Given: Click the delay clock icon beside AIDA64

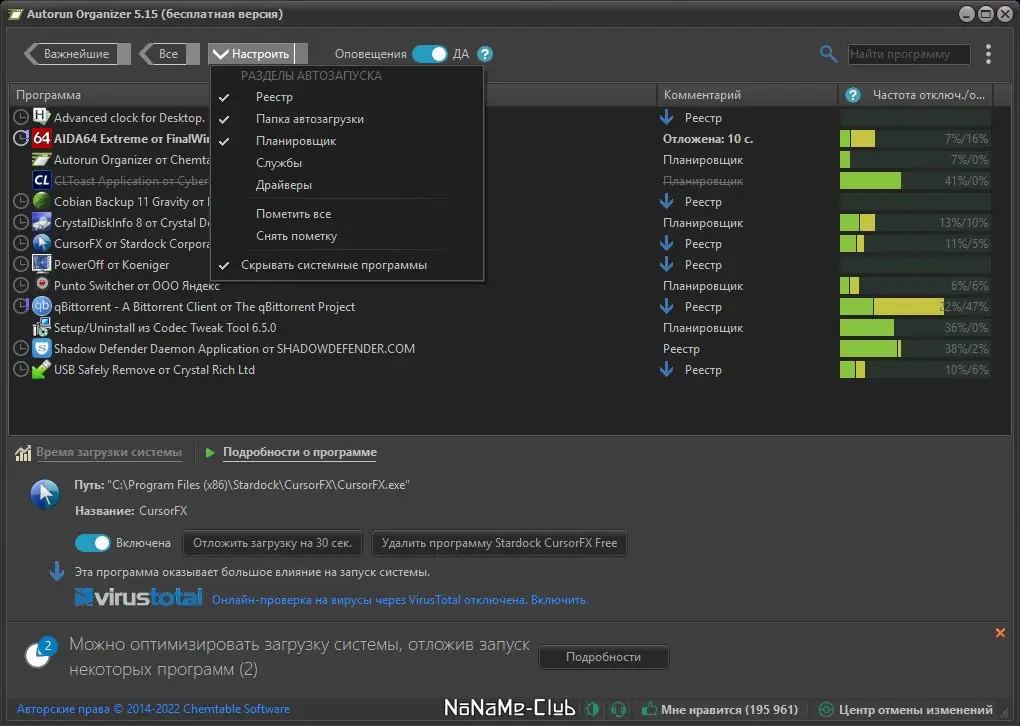Looking at the screenshot, I should click(x=21, y=138).
